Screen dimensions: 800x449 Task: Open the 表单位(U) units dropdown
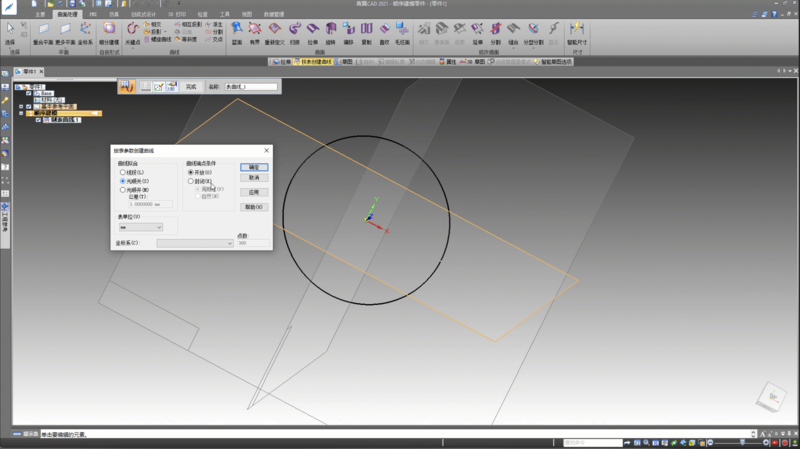point(140,227)
